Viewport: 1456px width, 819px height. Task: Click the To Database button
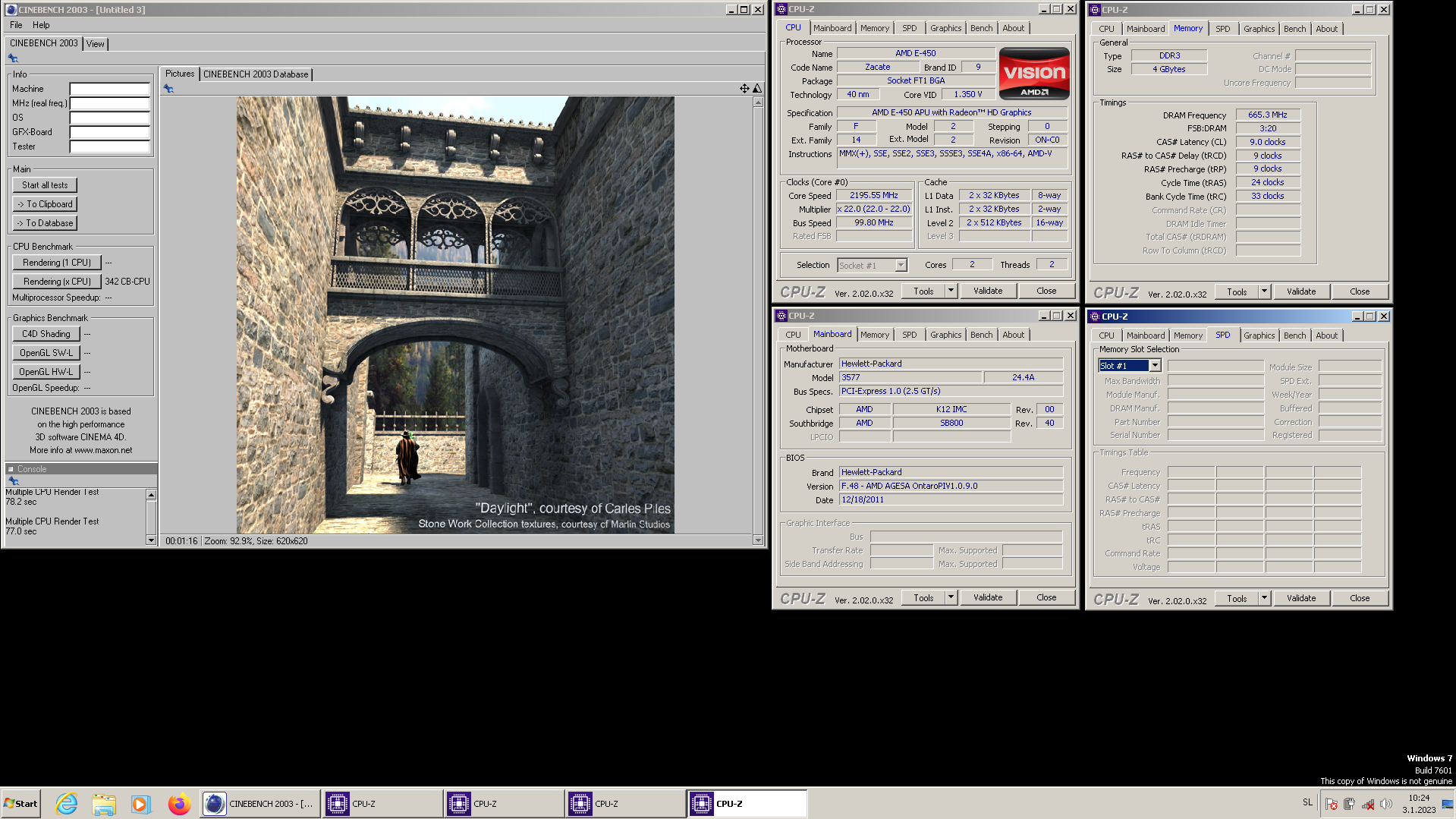tap(45, 223)
